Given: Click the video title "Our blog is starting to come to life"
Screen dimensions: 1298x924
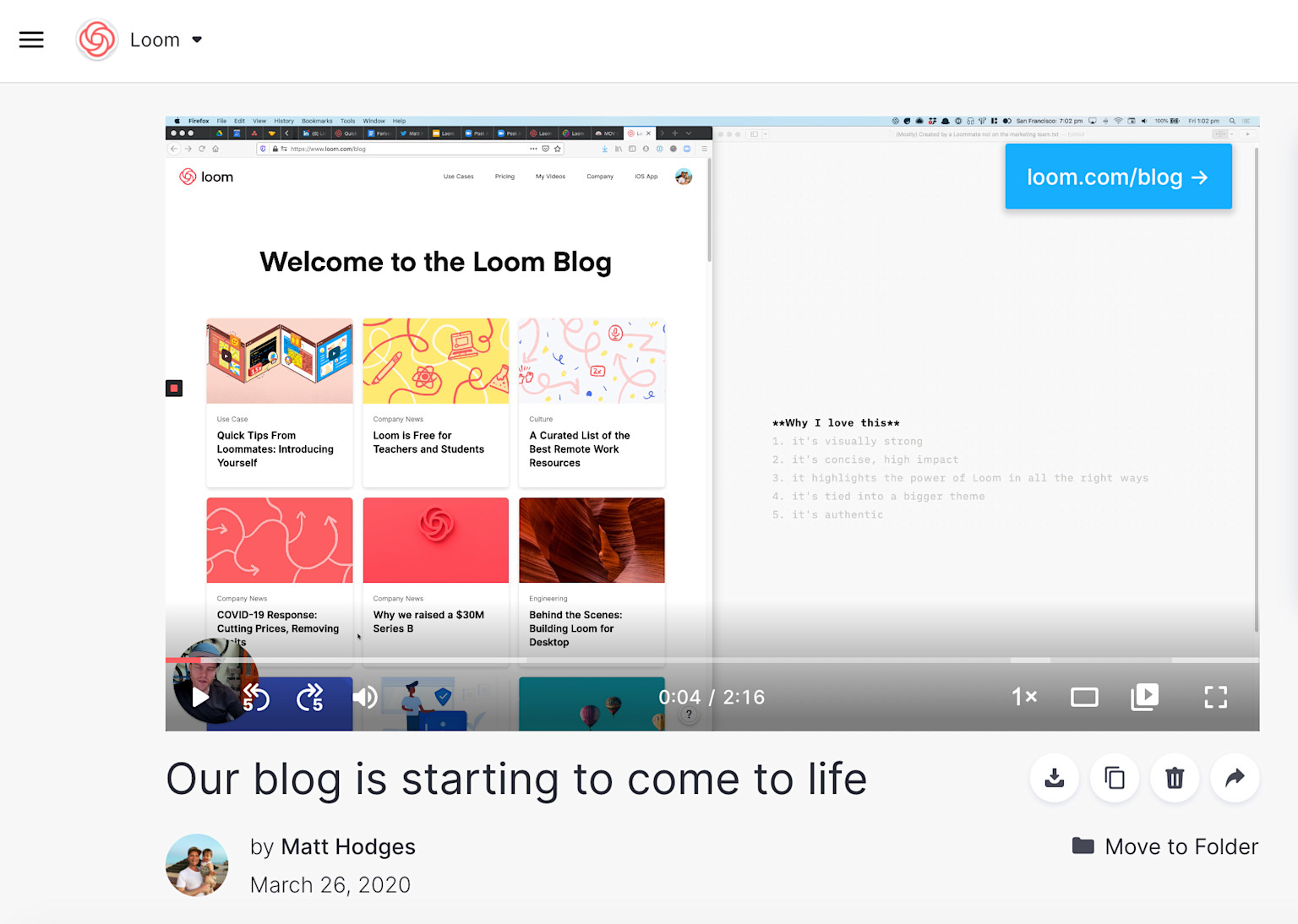Looking at the screenshot, I should 516,779.
